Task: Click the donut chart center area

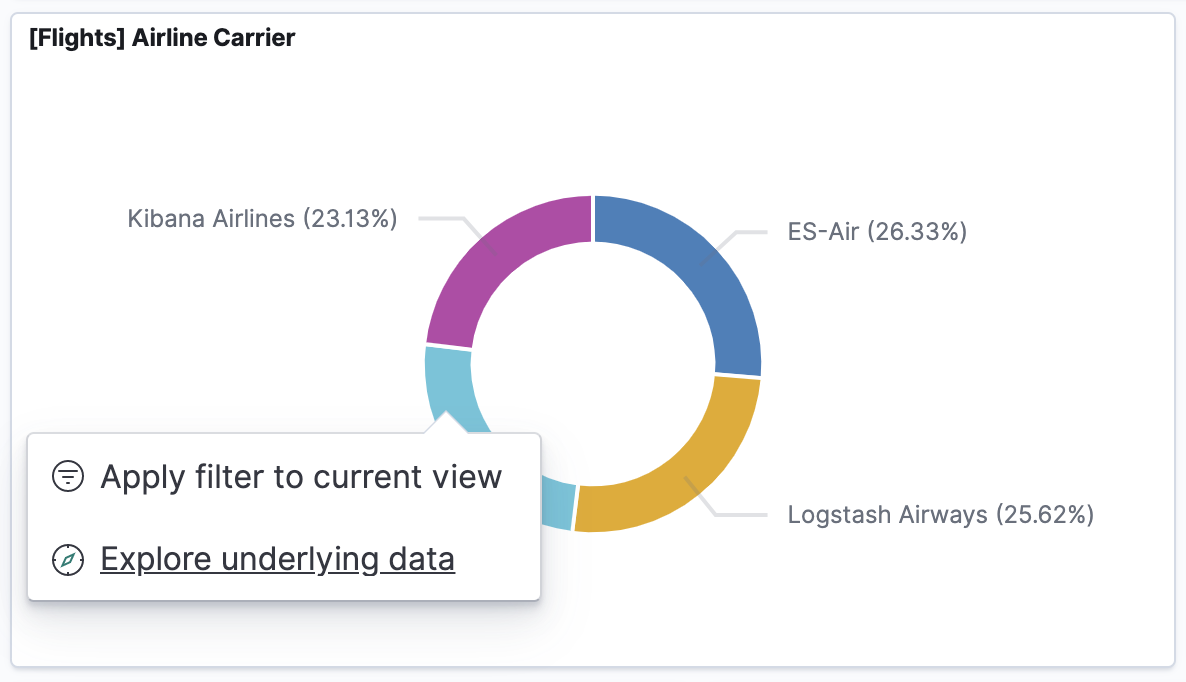Action: pos(595,362)
